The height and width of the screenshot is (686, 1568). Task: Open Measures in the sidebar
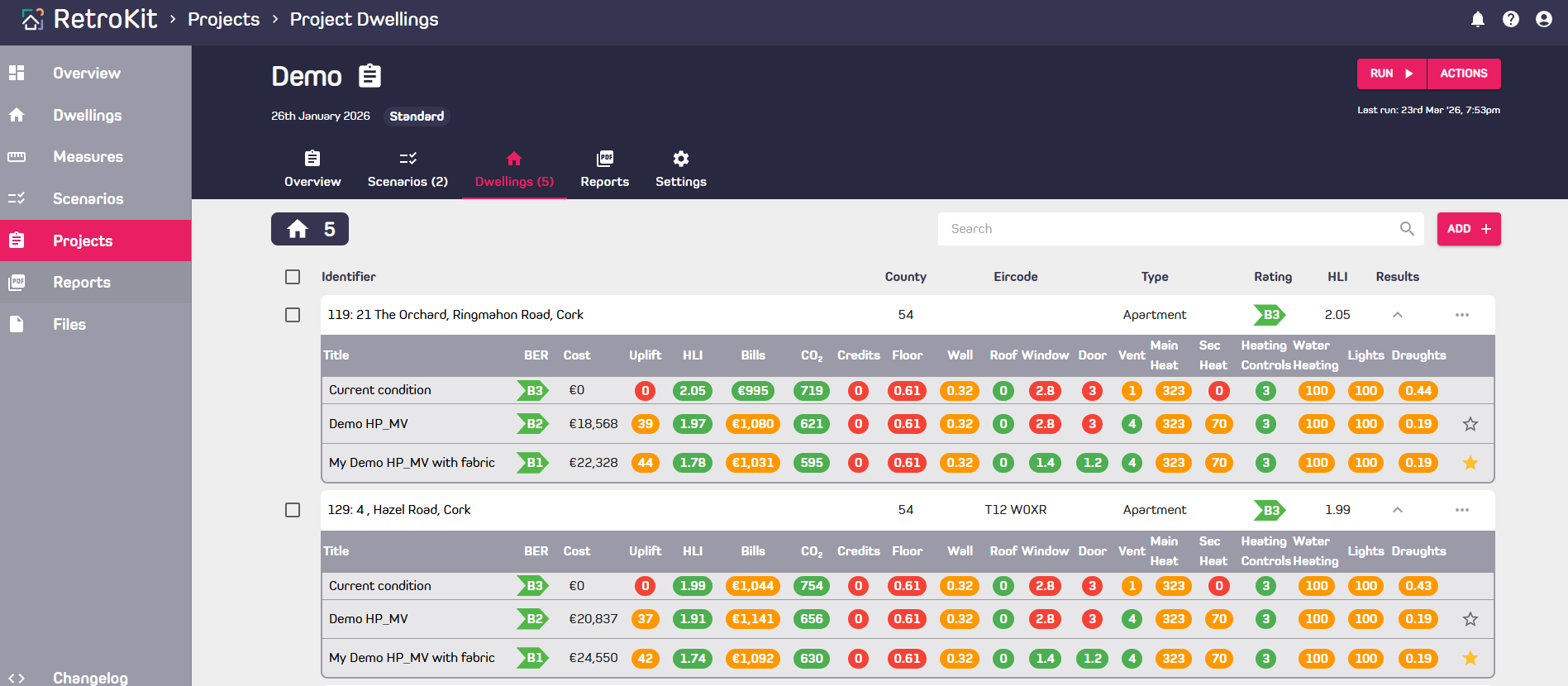coord(88,157)
